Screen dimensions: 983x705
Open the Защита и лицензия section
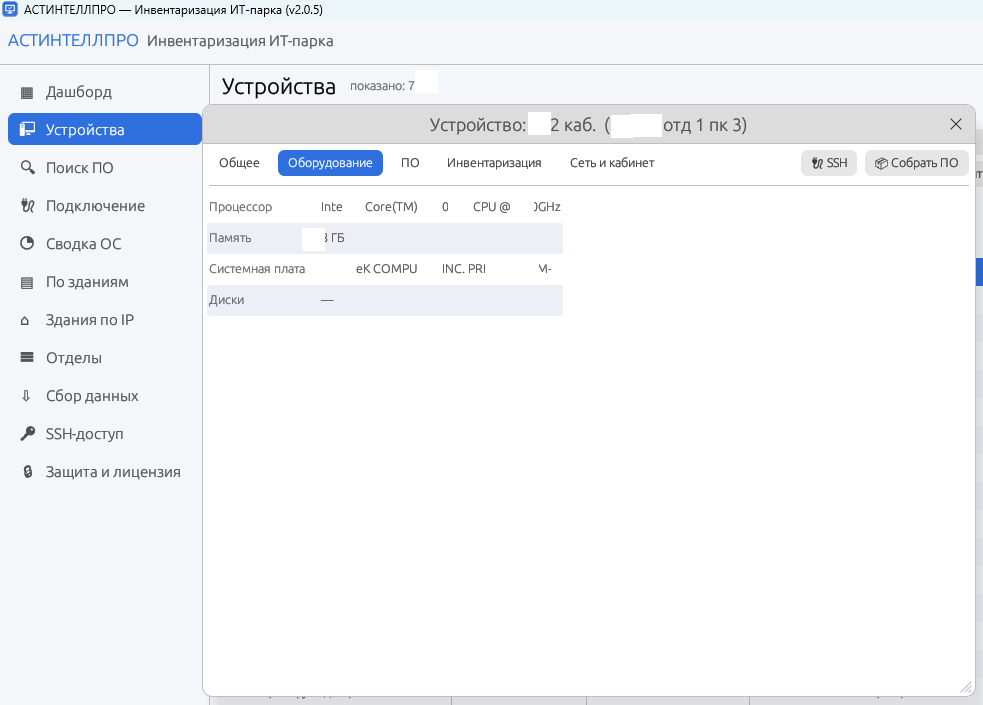(x=105, y=471)
